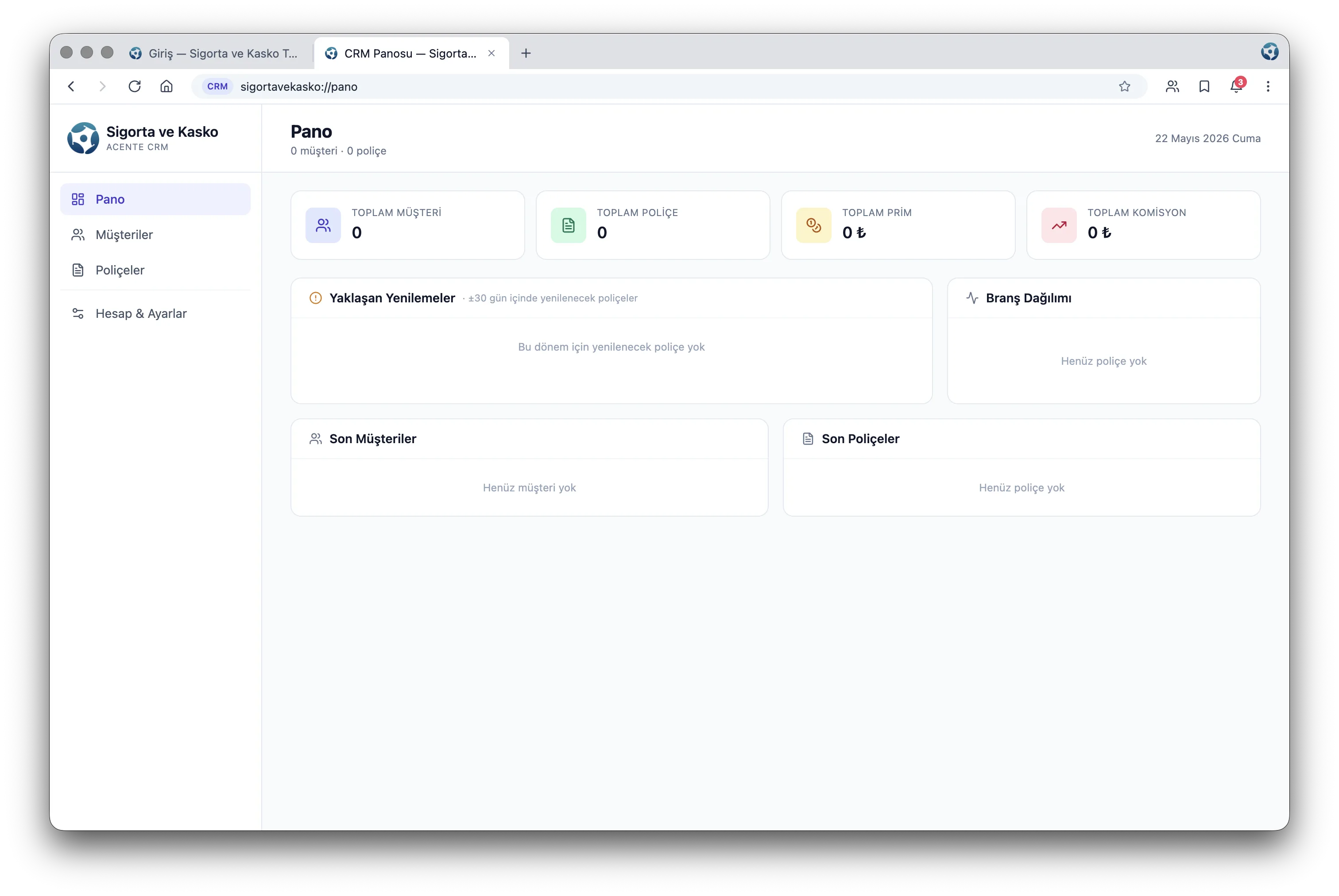Open a new tab with plus button
1339x896 pixels.
click(x=526, y=53)
